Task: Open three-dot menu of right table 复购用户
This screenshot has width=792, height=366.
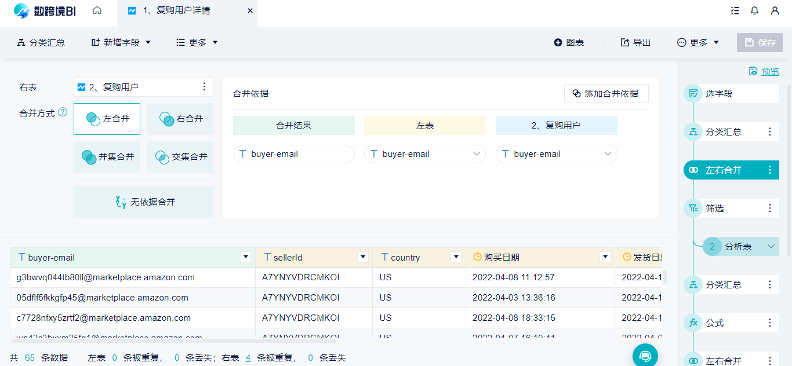Action: click(204, 87)
